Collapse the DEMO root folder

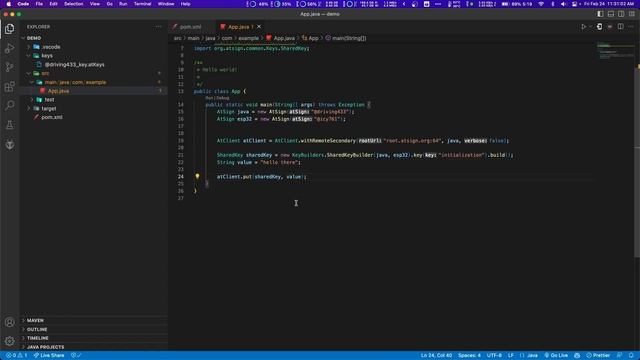(34, 38)
